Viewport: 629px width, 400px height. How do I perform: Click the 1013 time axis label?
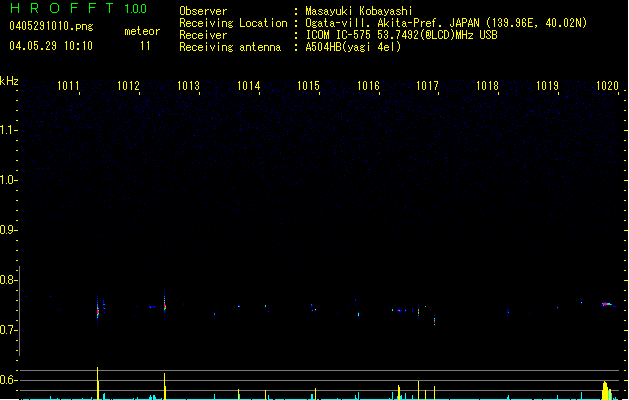(x=189, y=85)
